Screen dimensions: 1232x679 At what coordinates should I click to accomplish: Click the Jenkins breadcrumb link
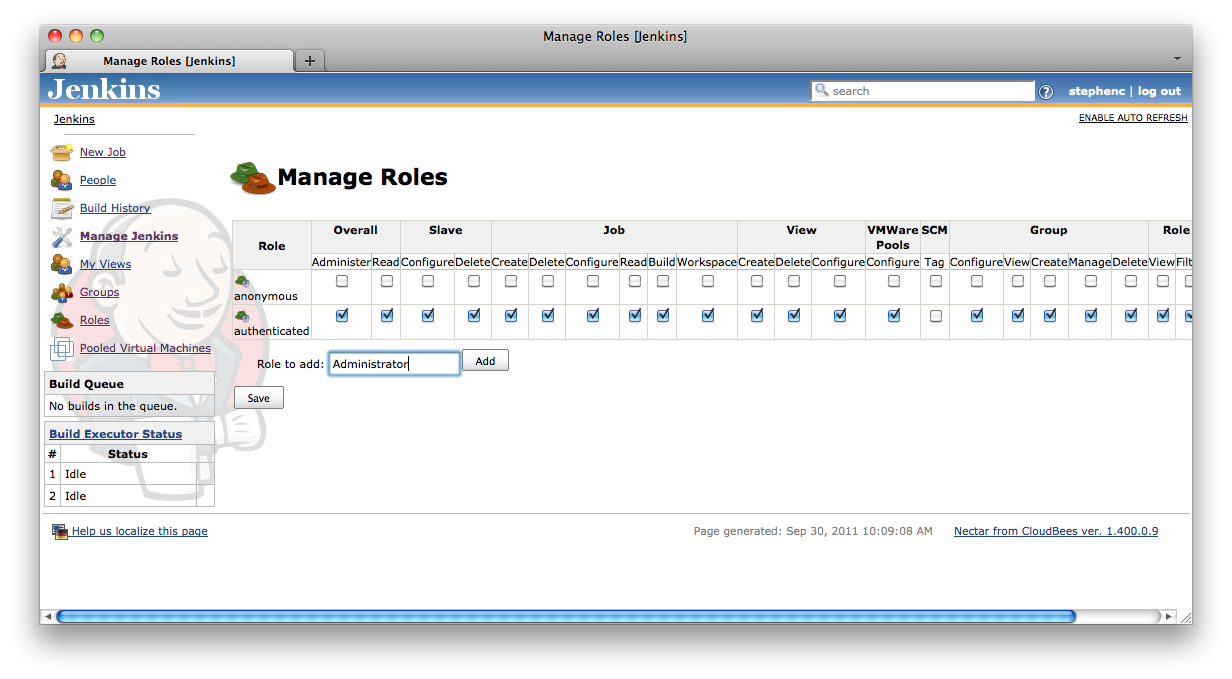[74, 119]
